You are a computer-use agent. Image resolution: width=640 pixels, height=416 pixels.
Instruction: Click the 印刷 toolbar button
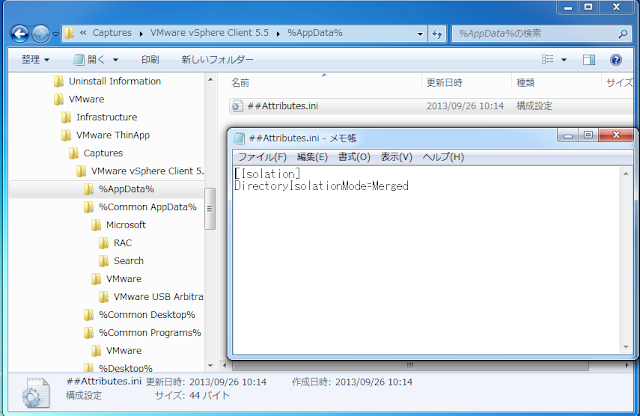150,60
